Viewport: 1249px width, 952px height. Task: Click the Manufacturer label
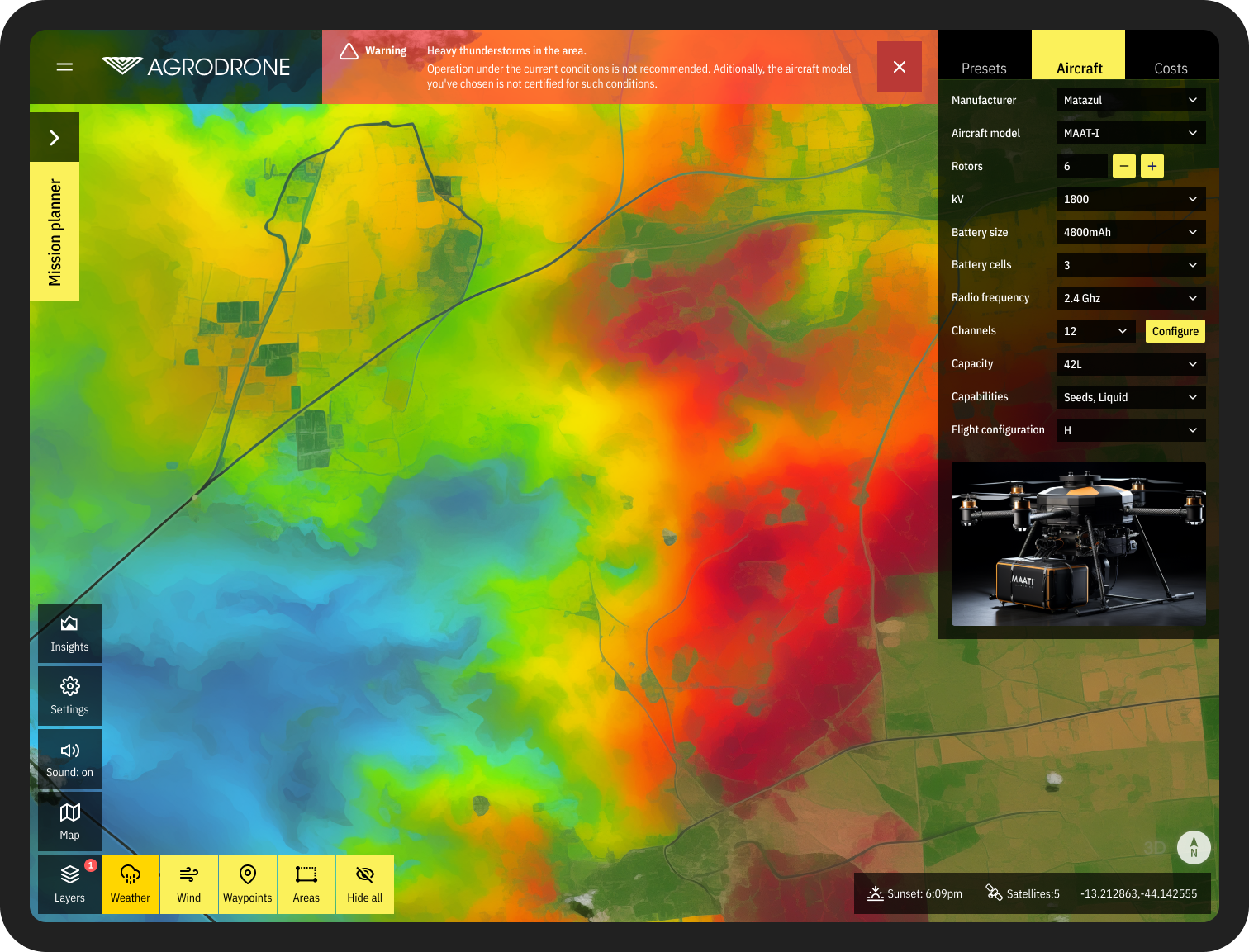tap(984, 100)
